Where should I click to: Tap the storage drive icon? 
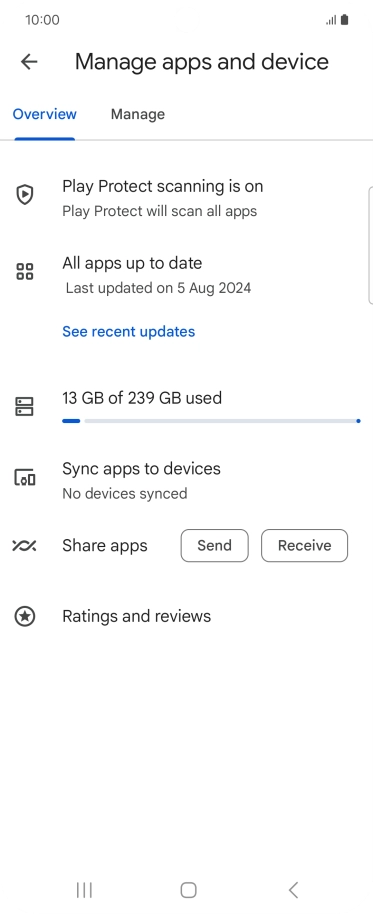click(x=24, y=406)
